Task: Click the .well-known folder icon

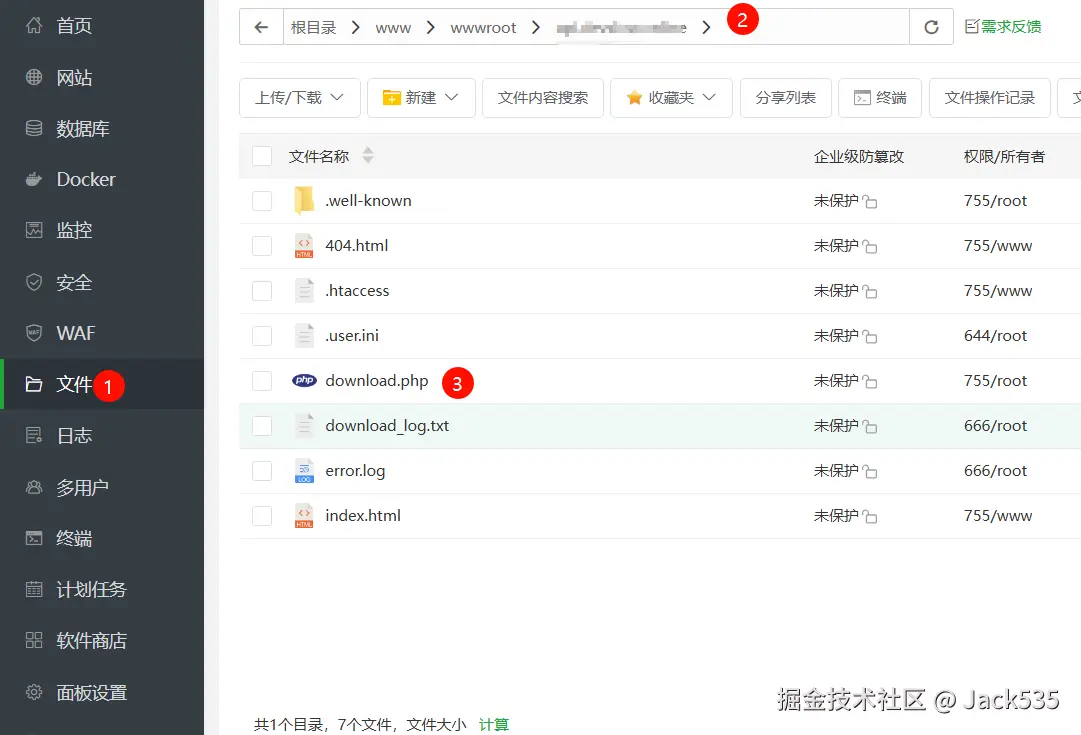Action: click(304, 201)
